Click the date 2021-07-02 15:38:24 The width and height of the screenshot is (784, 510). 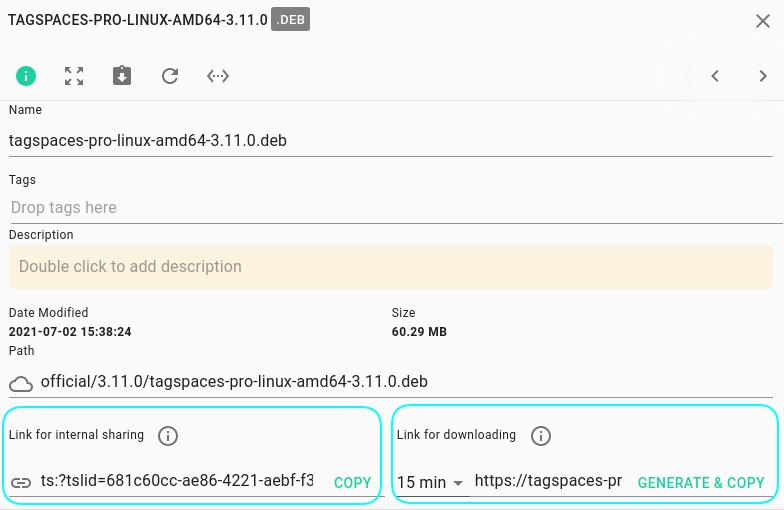(x=70, y=332)
